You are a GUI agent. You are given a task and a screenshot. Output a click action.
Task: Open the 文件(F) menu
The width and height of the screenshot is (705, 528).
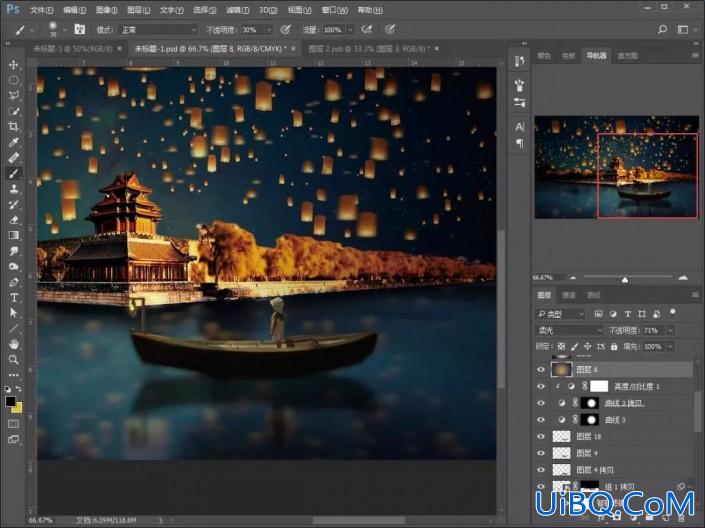coord(41,10)
